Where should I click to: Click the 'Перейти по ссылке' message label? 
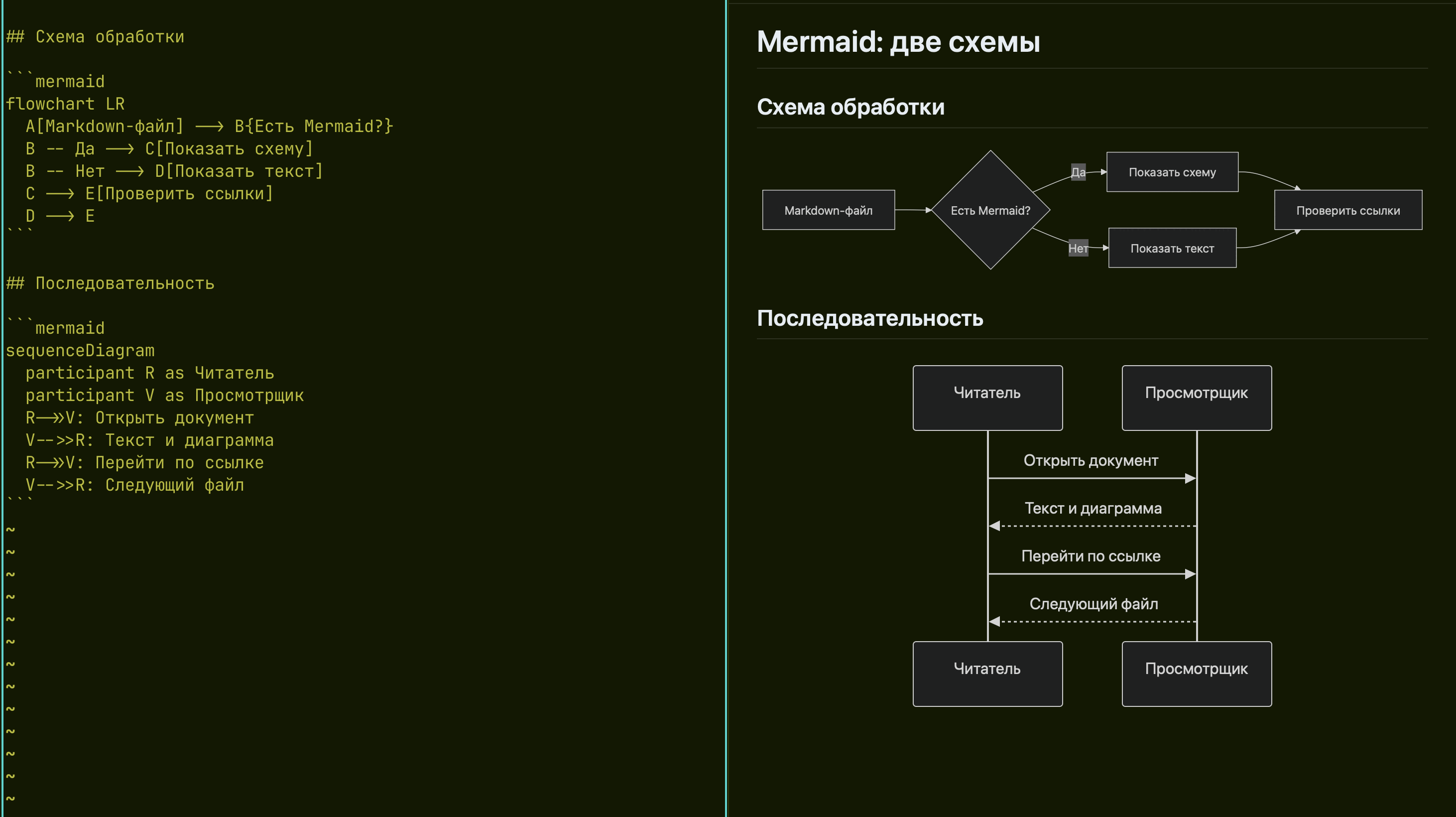point(1091,556)
